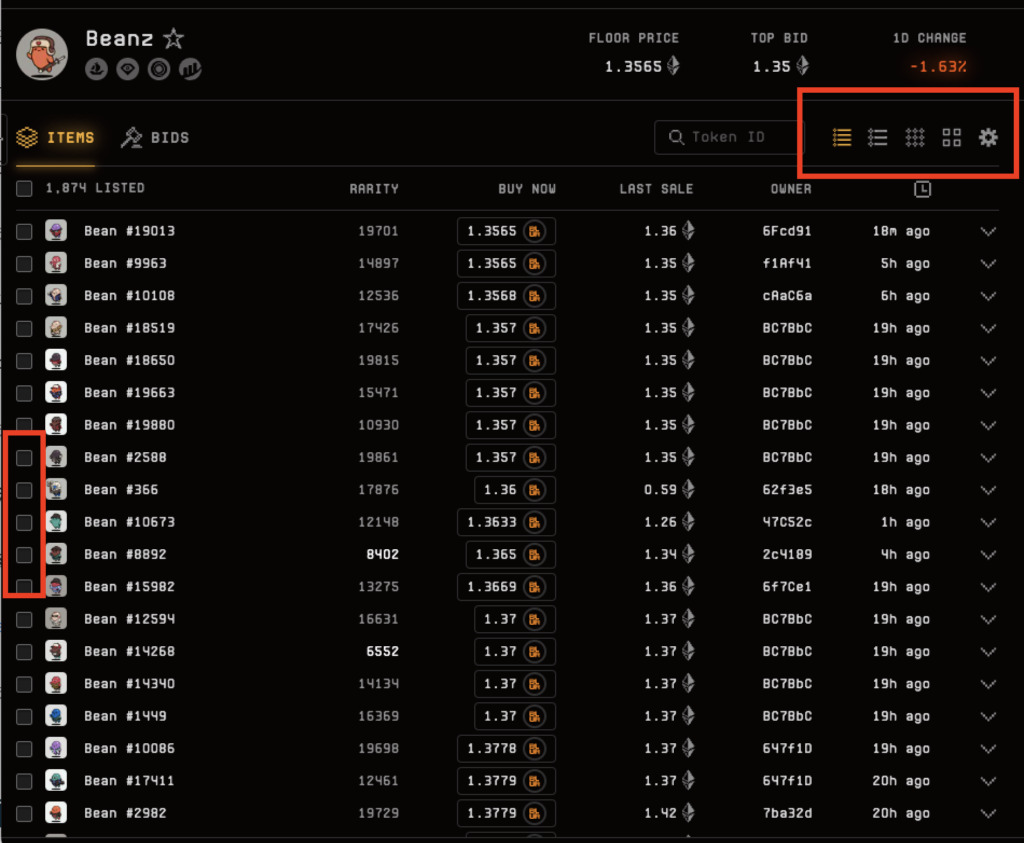Check the box for Bean #14268
Image resolution: width=1024 pixels, height=843 pixels.
tap(24, 652)
